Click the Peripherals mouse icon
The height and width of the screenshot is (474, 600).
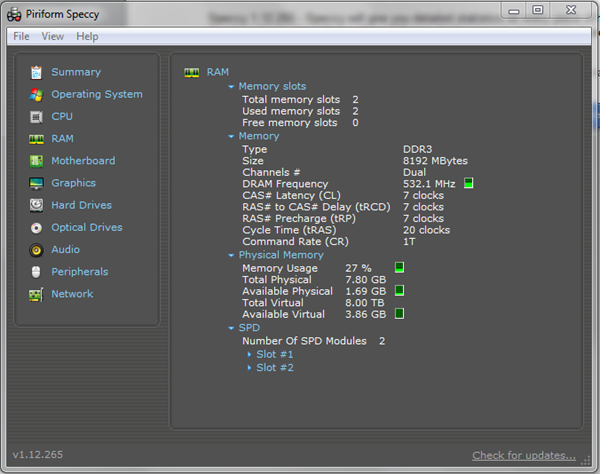click(36, 272)
